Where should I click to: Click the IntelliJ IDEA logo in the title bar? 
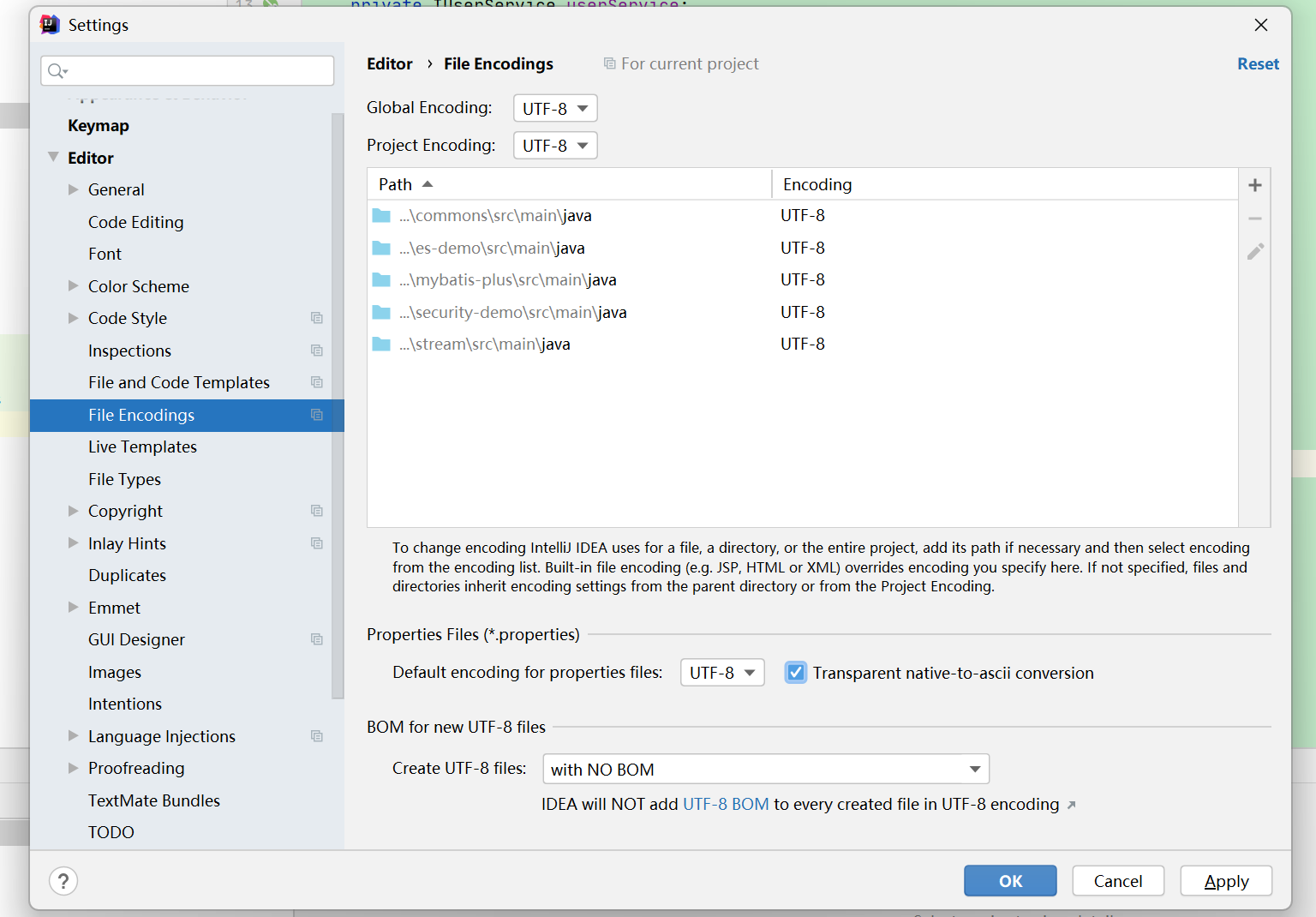tap(50, 24)
